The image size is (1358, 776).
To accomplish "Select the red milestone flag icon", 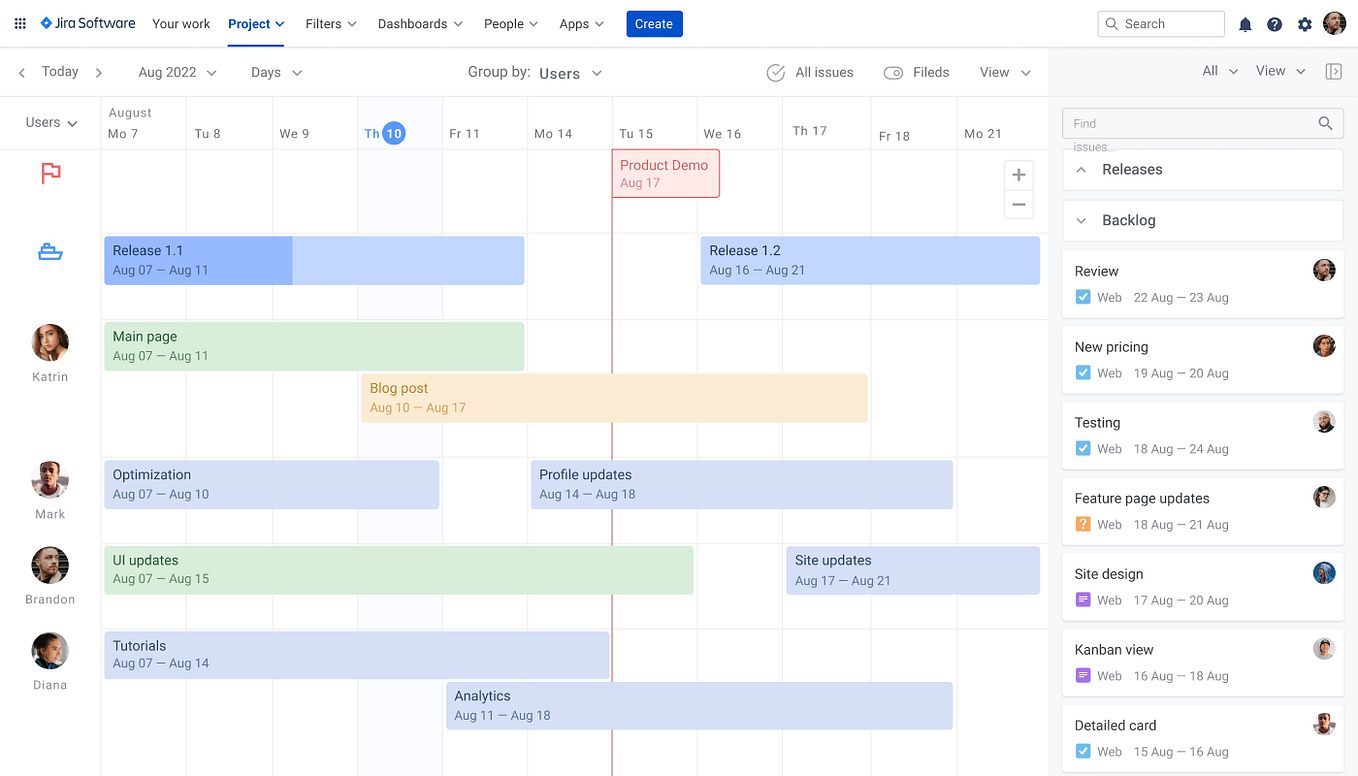I will tap(50, 173).
